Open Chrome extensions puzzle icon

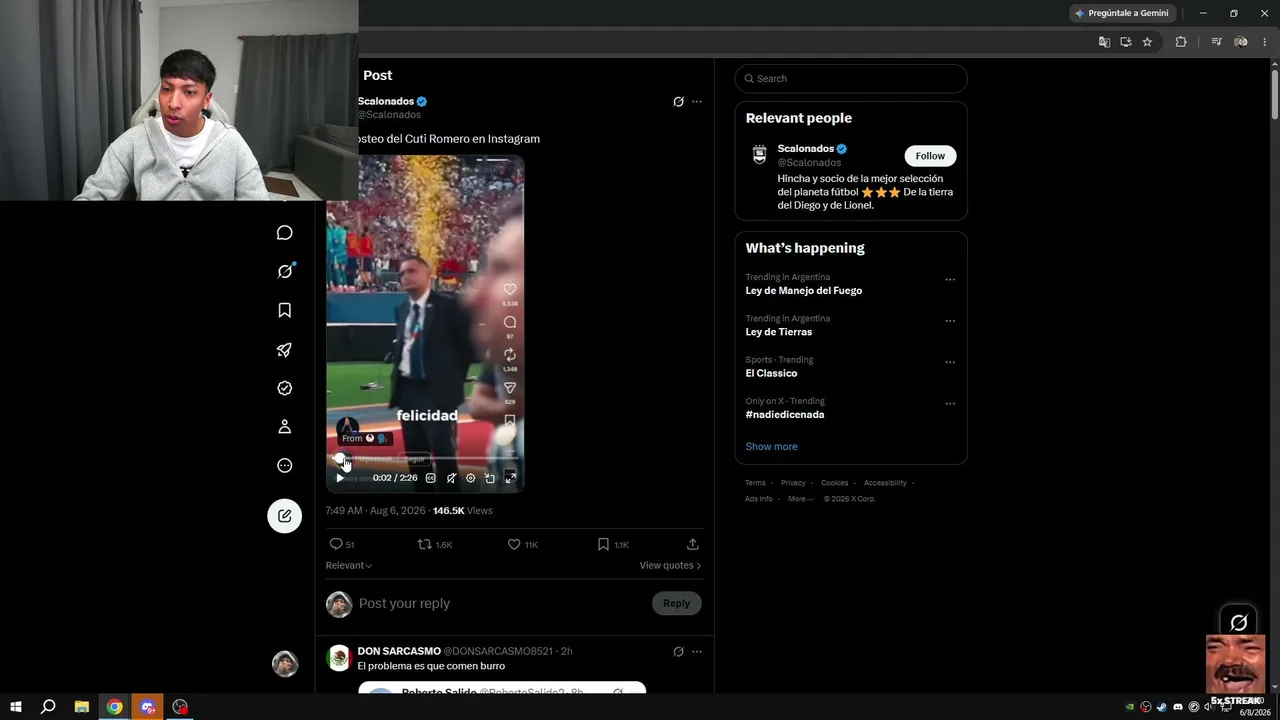tap(1181, 42)
